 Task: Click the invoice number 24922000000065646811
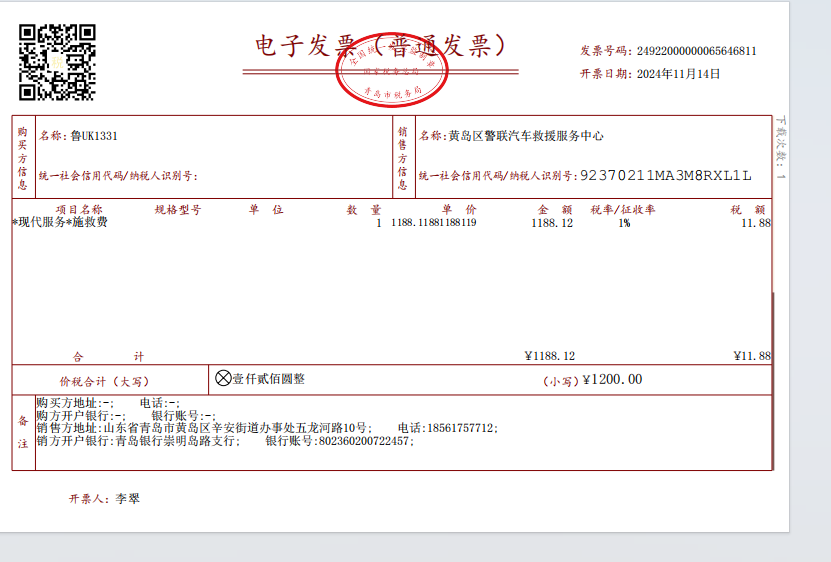[x=696, y=50]
